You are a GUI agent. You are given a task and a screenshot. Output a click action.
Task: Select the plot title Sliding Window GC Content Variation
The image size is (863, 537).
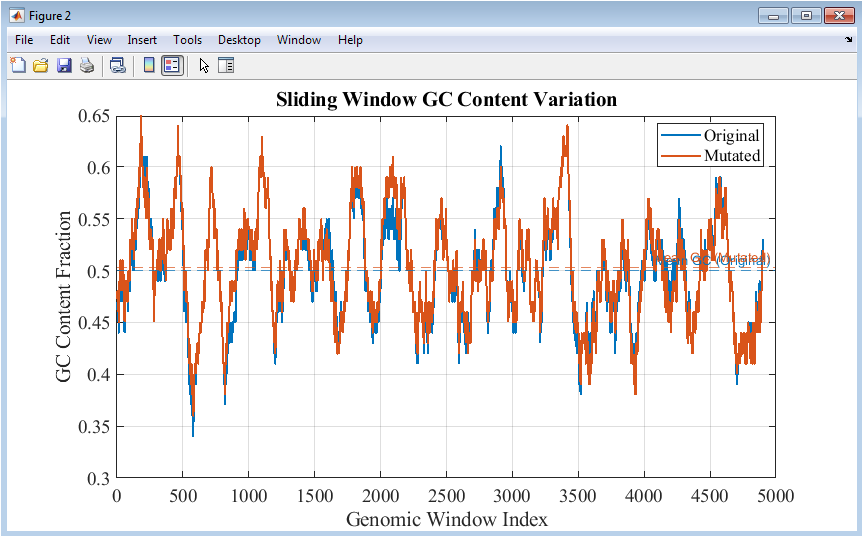click(446, 99)
